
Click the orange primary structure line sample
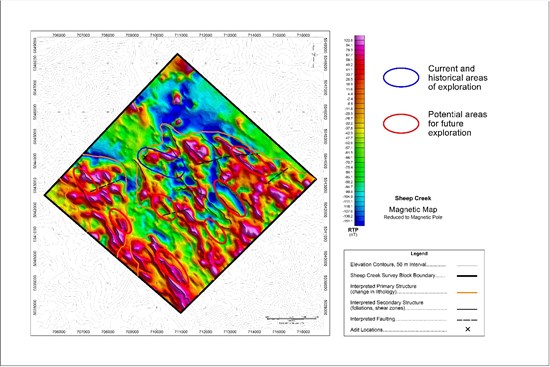(x=467, y=292)
